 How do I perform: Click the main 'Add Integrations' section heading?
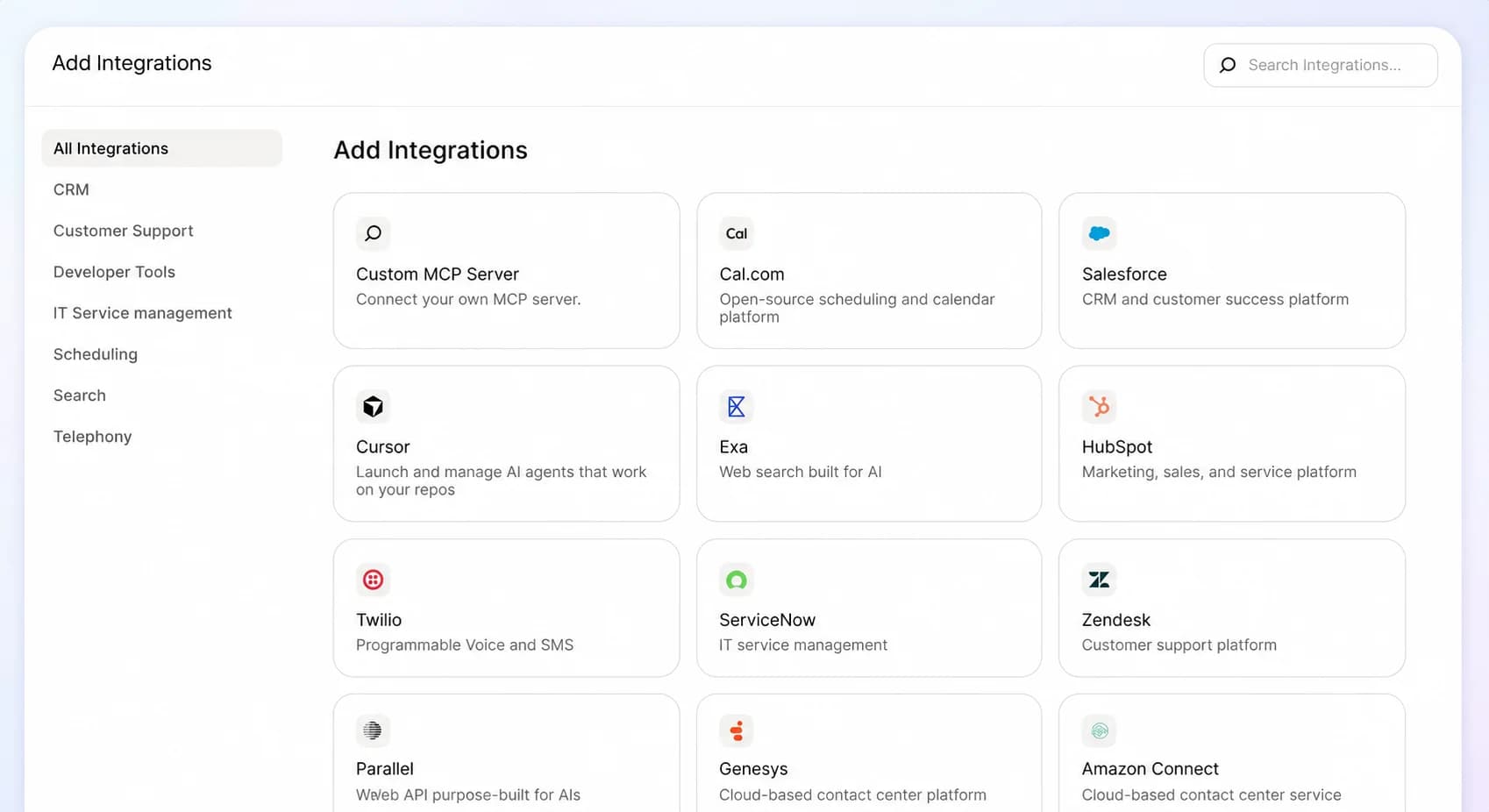(x=431, y=150)
